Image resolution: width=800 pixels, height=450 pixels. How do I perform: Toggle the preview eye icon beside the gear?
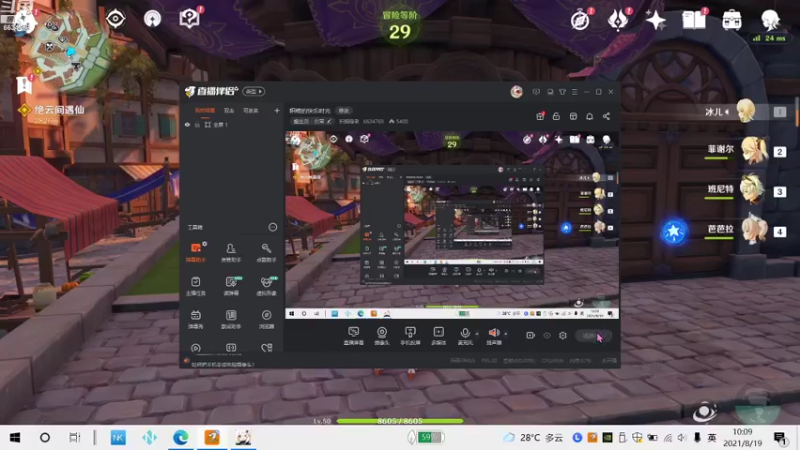pyautogui.click(x=547, y=335)
